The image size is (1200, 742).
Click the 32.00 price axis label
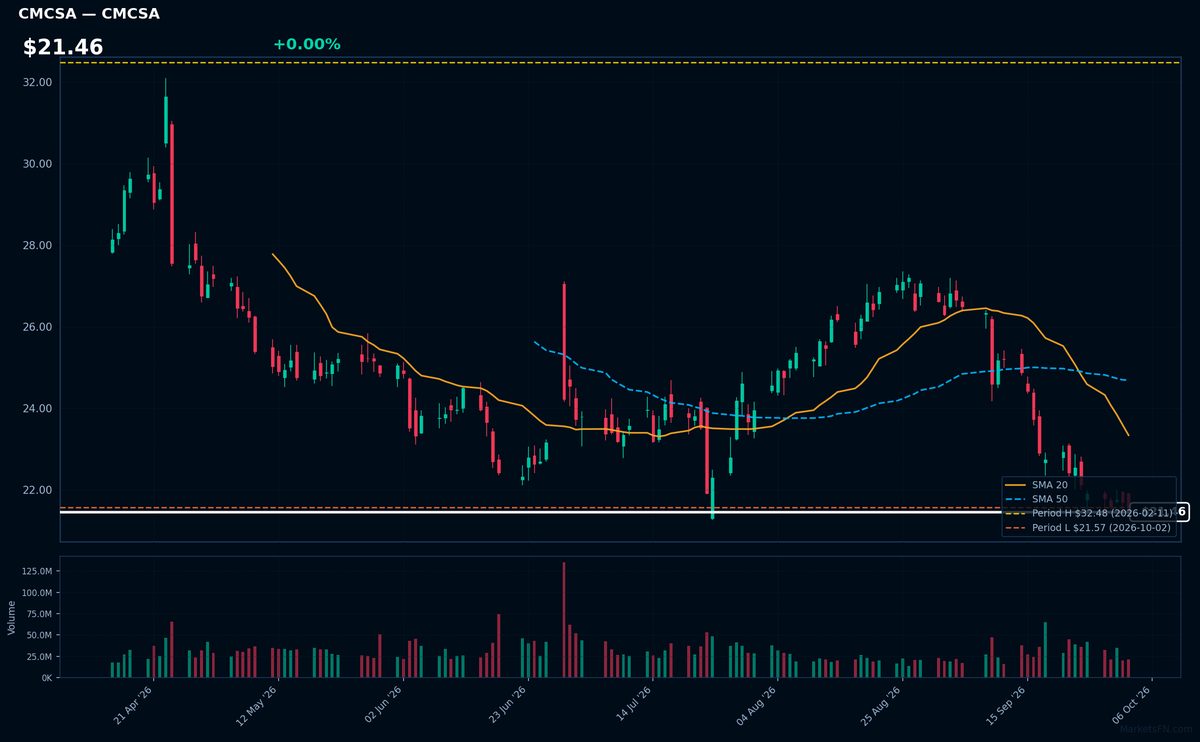[x=37, y=82]
